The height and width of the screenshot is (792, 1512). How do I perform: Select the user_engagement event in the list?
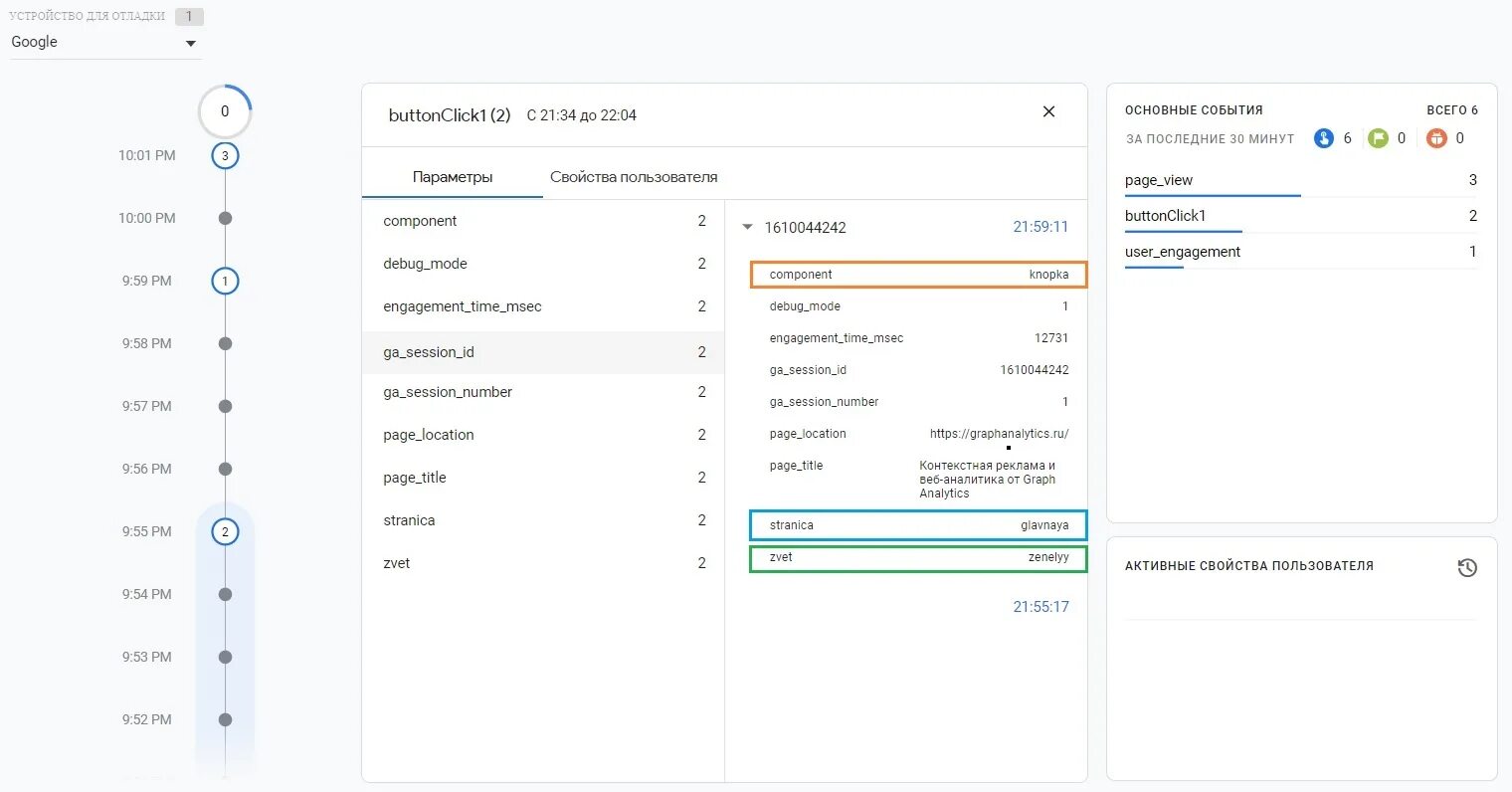(1183, 252)
